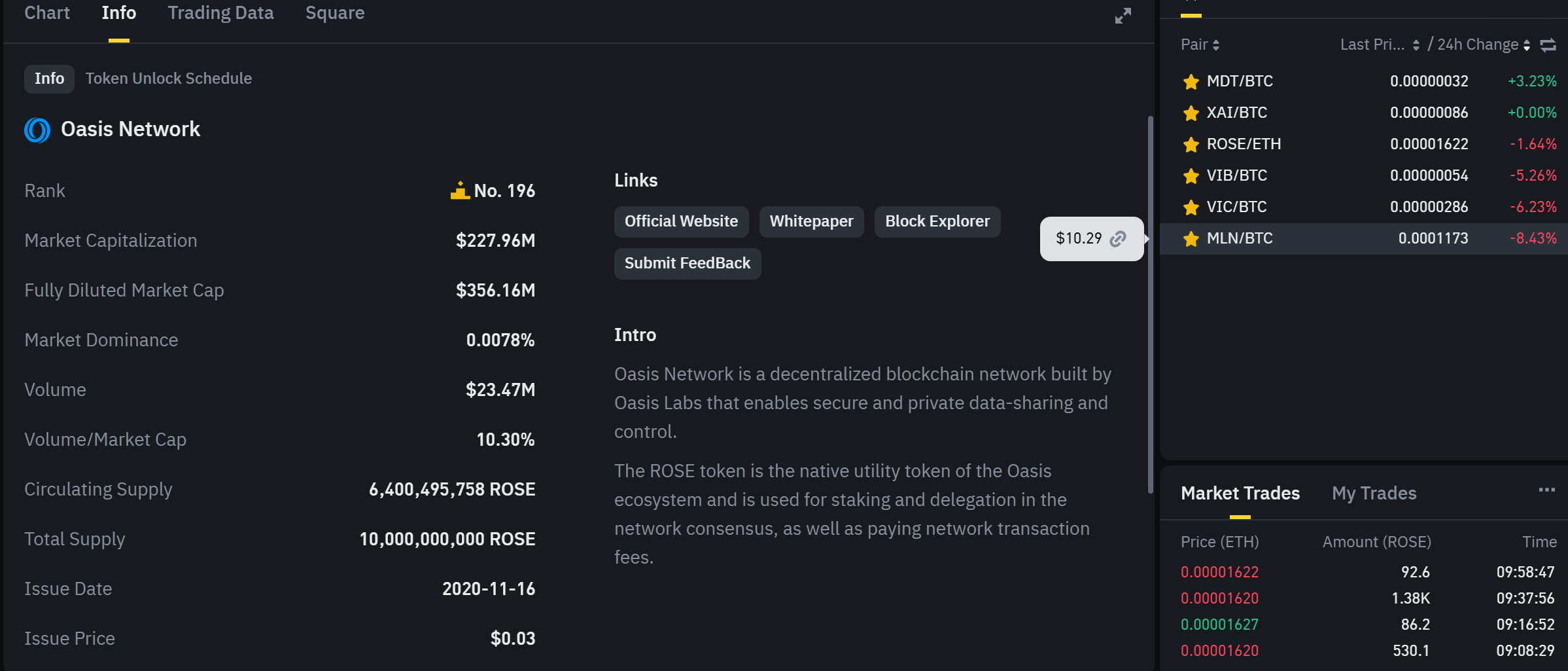Click the Oasis Network heading
The image size is (1568, 671).
pos(130,130)
